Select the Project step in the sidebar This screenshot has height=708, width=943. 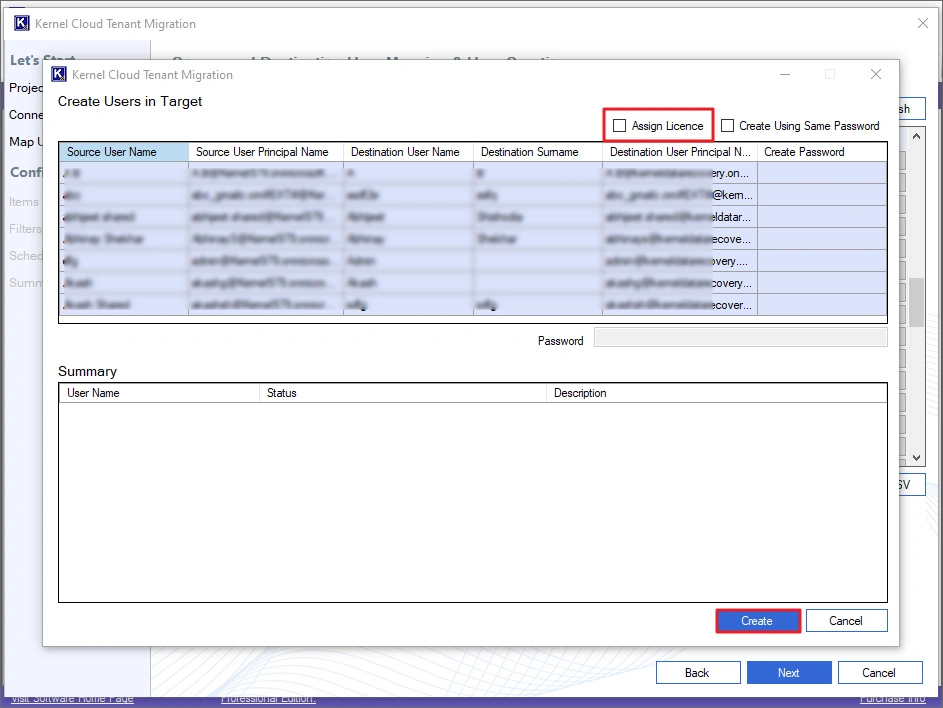[x=25, y=88]
